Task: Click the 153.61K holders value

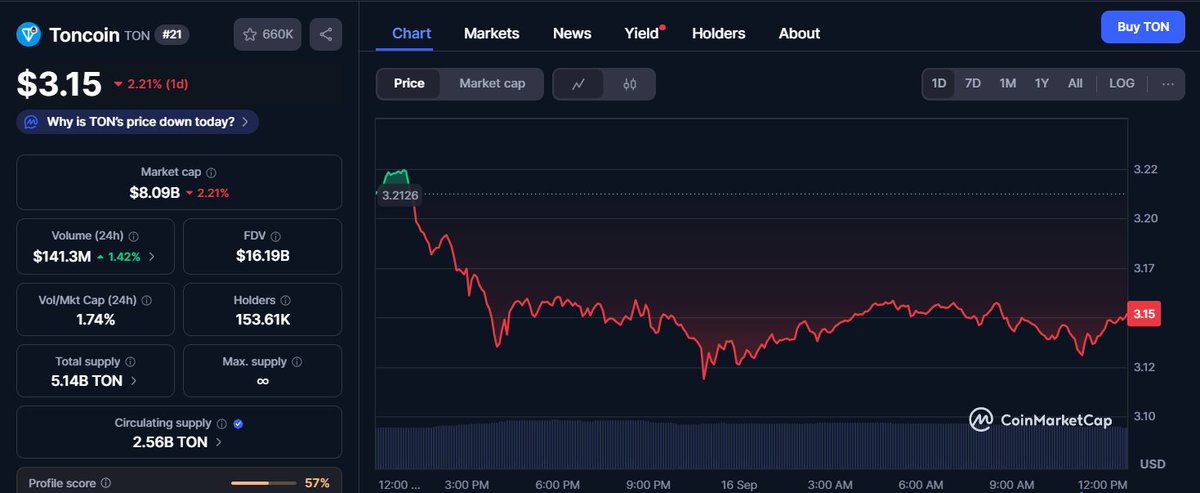Action: pyautogui.click(x=265, y=319)
